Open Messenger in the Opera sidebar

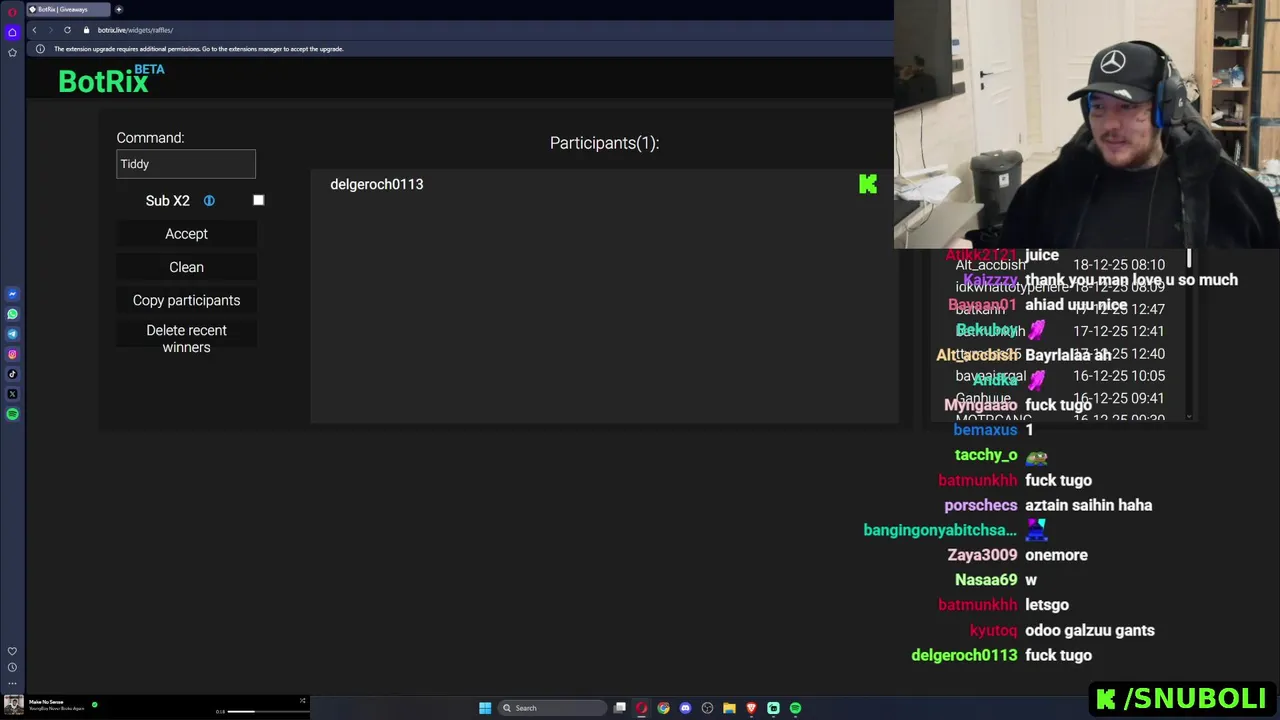(12, 294)
